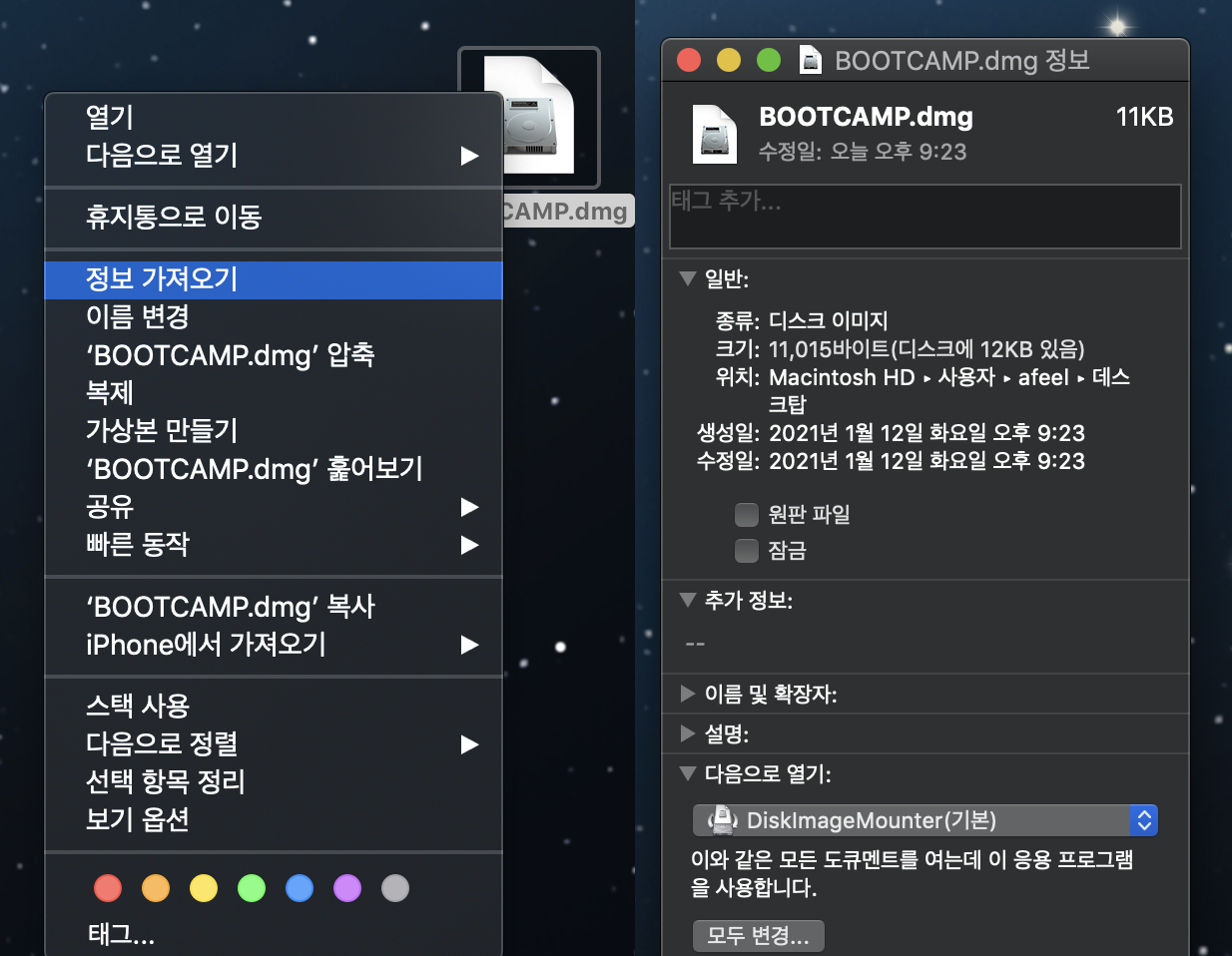Click the 디스크 이미지 kind value

829,320
